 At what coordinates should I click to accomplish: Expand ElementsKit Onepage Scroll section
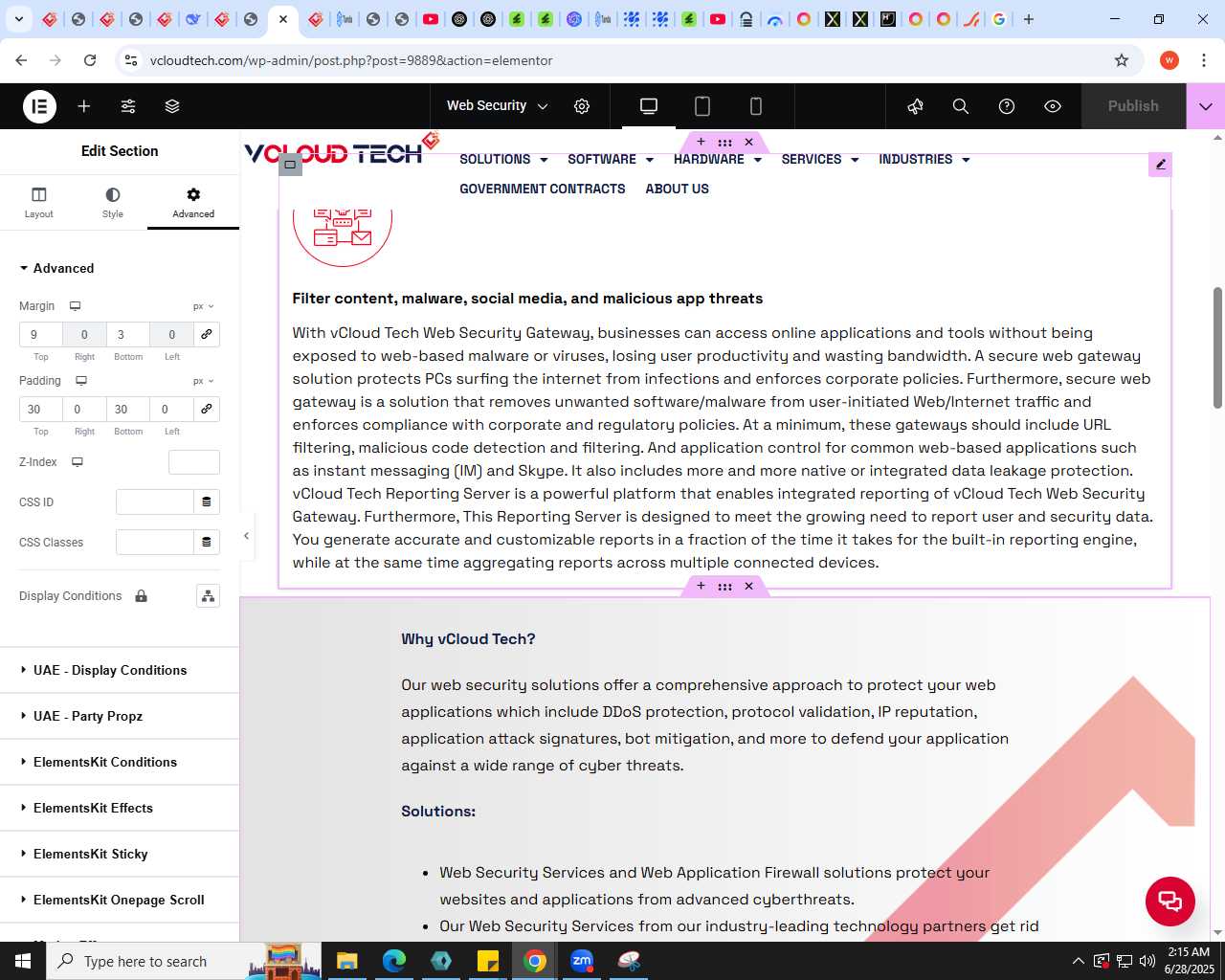coord(120,900)
